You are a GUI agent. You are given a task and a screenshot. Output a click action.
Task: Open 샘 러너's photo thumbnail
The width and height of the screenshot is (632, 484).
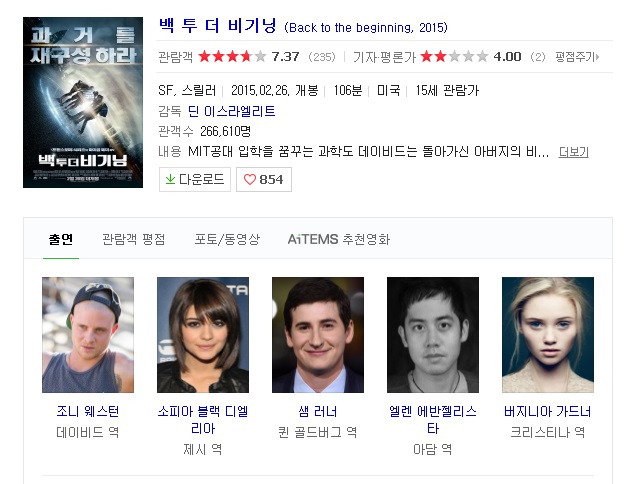pyautogui.click(x=318, y=335)
